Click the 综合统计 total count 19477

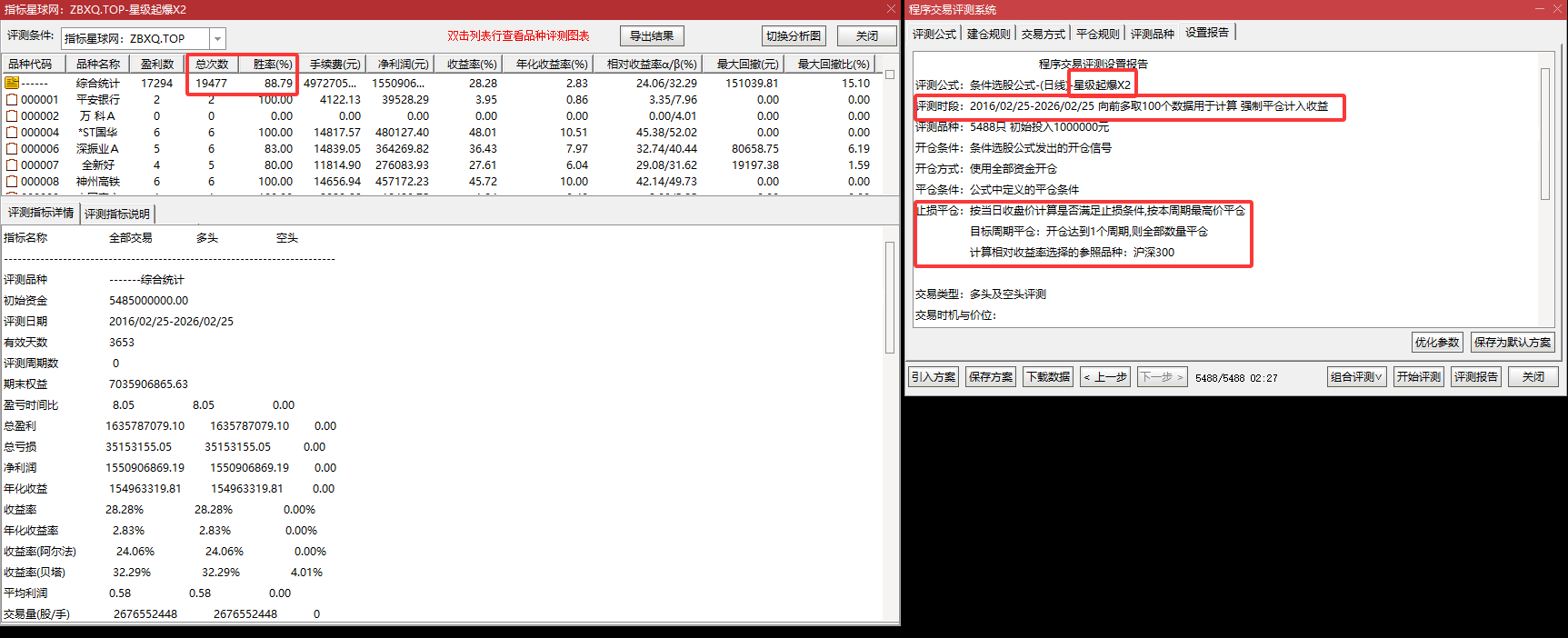(212, 83)
